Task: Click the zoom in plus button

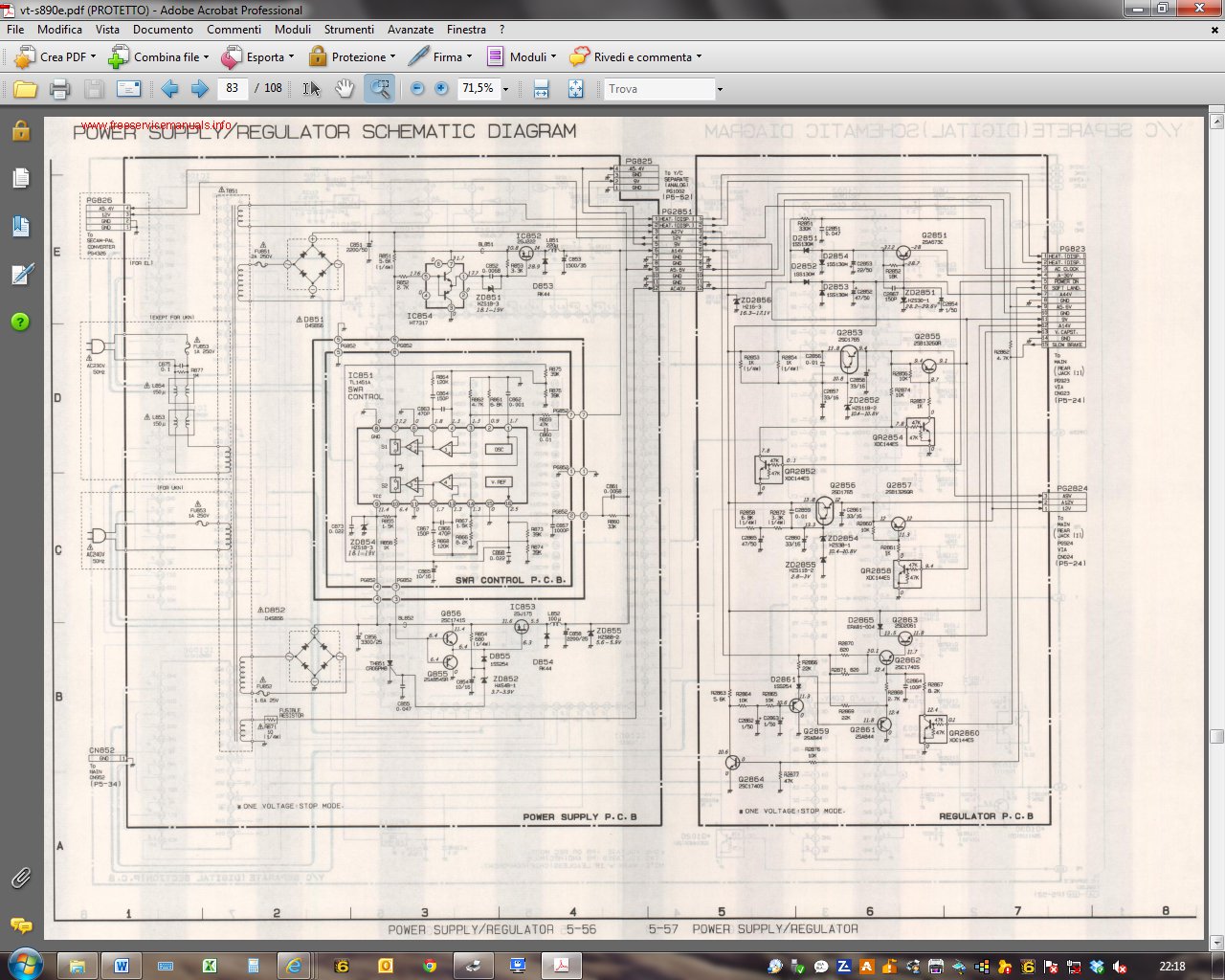Action: 441,89
